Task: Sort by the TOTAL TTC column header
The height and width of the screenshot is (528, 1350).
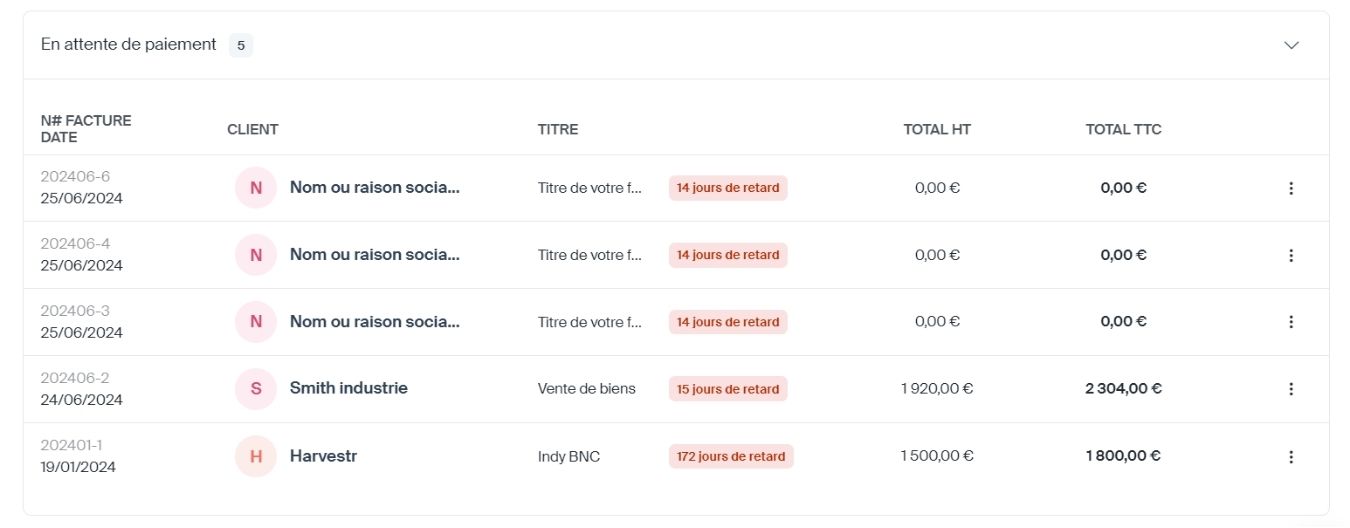Action: coord(1123,129)
